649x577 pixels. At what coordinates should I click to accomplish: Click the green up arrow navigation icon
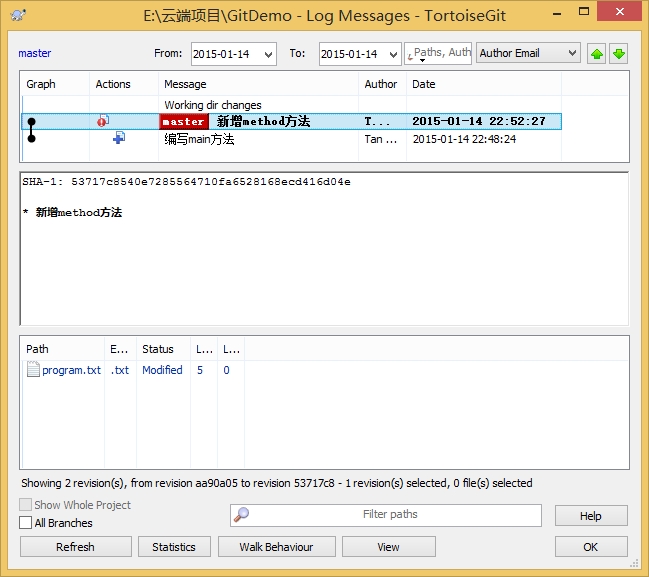(597, 53)
